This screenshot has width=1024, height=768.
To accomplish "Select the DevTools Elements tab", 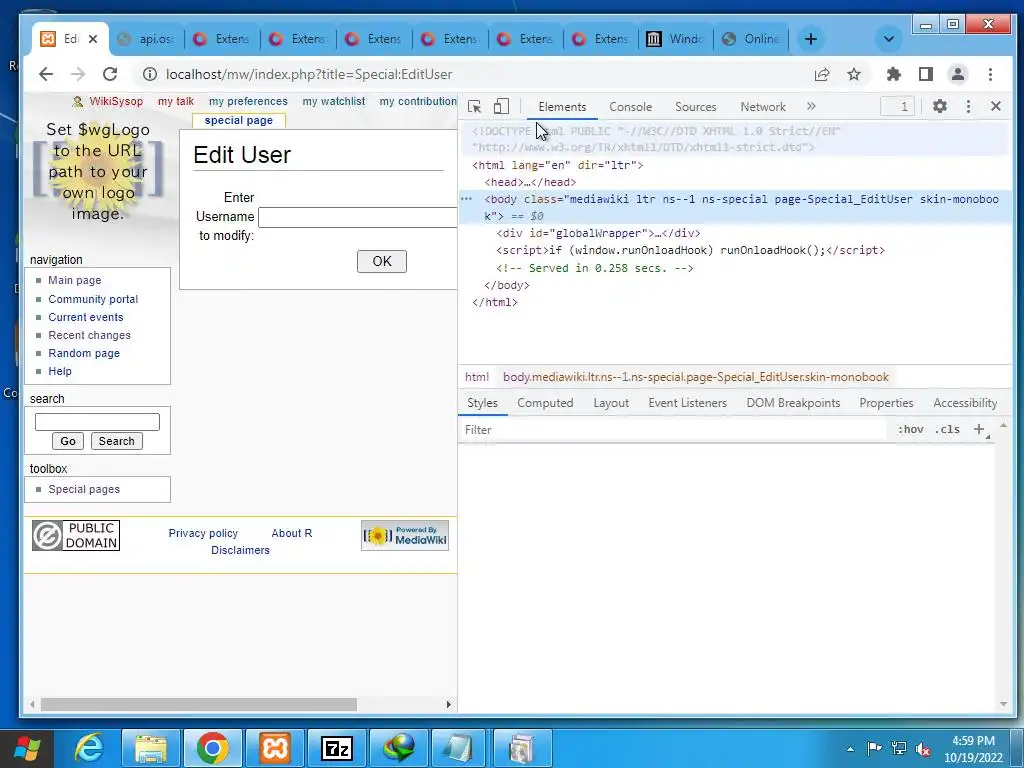I will 562,106.
